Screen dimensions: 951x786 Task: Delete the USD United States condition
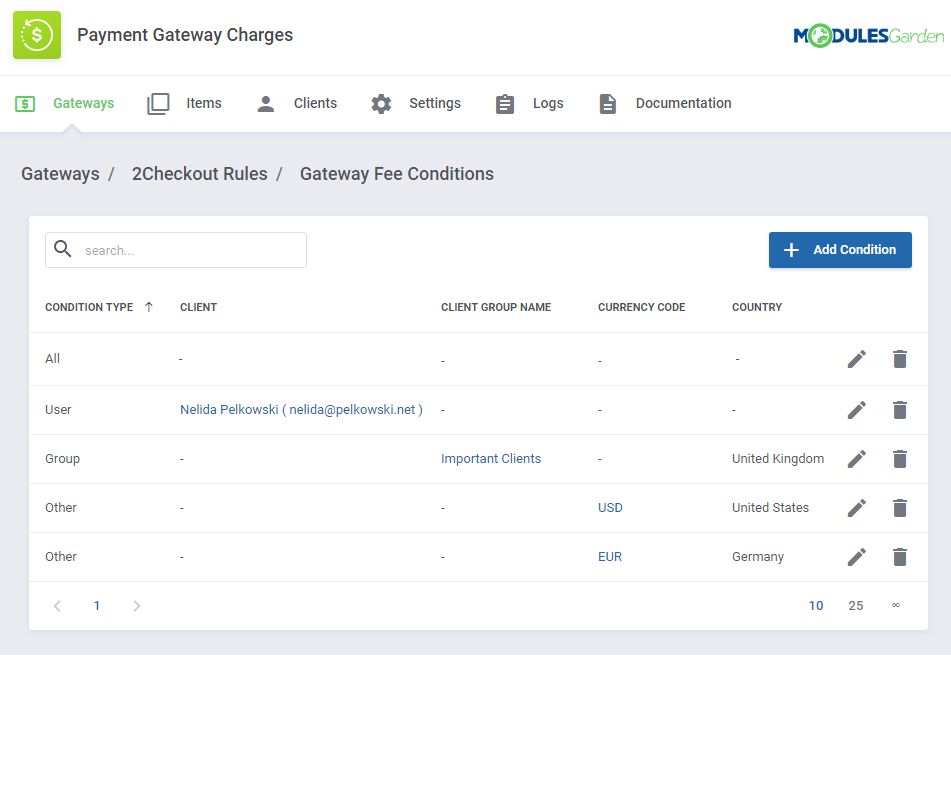pyautogui.click(x=900, y=508)
